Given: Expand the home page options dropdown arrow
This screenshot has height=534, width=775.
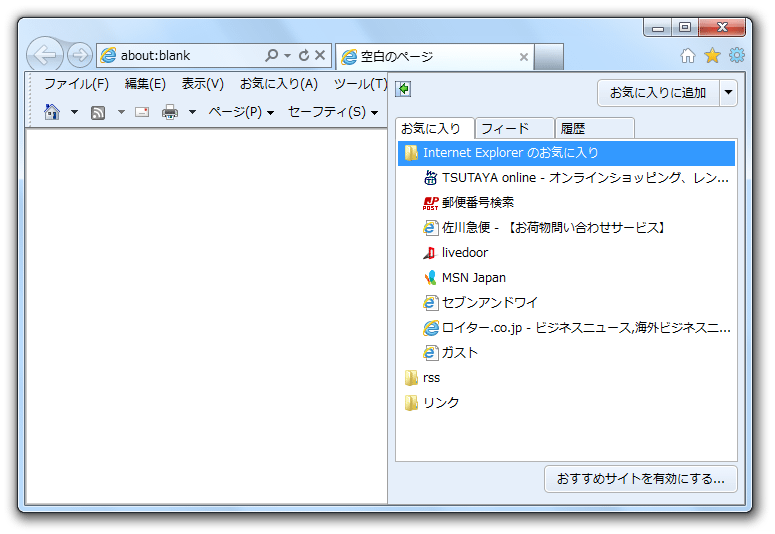Looking at the screenshot, I should (x=74, y=112).
